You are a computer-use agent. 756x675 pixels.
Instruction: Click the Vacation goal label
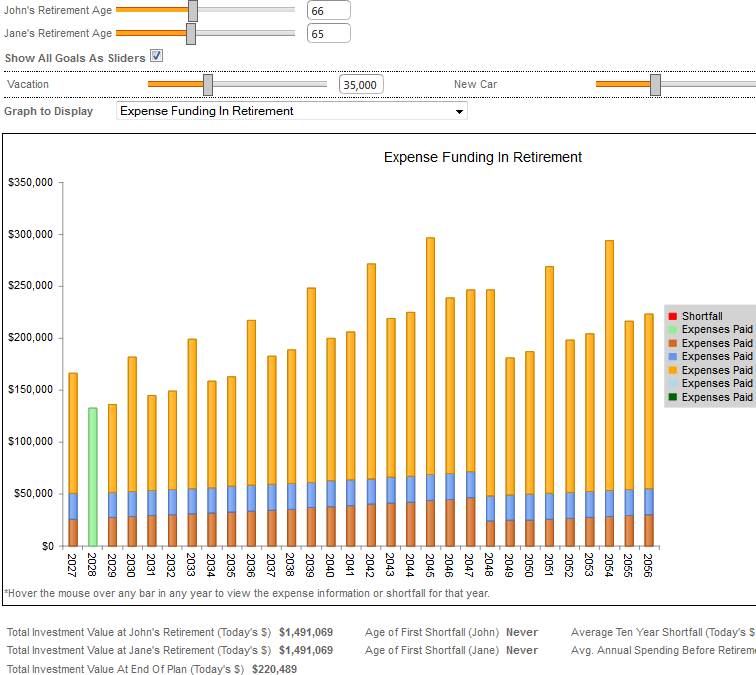point(28,84)
